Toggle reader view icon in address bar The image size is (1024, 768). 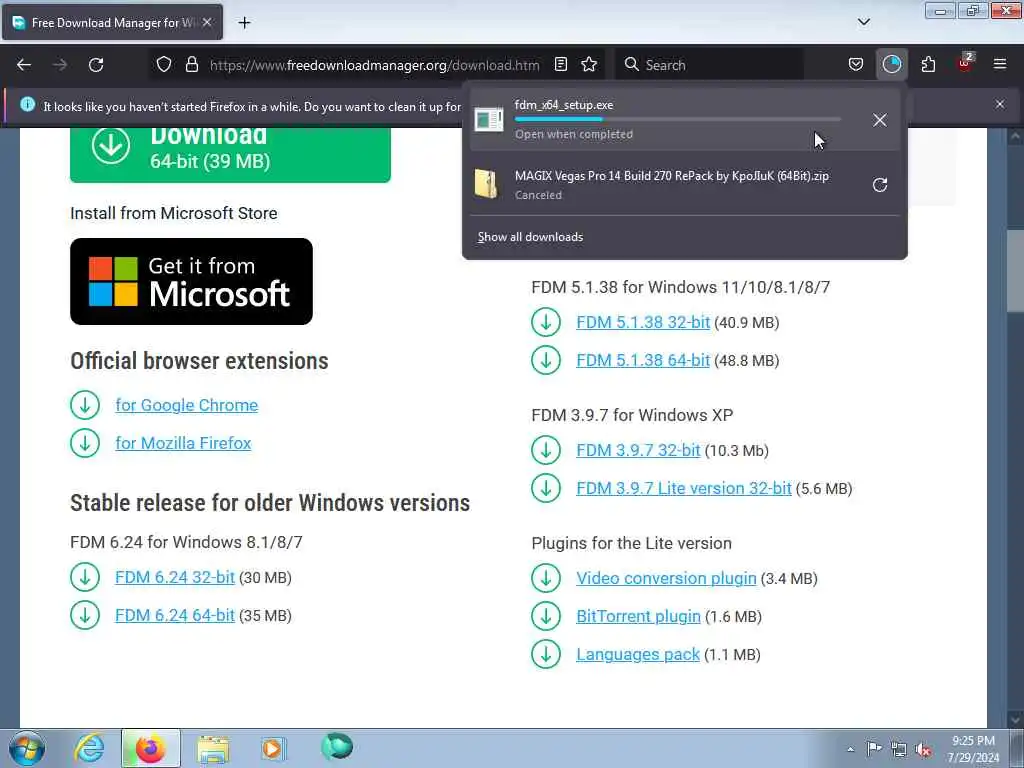[x=560, y=65]
